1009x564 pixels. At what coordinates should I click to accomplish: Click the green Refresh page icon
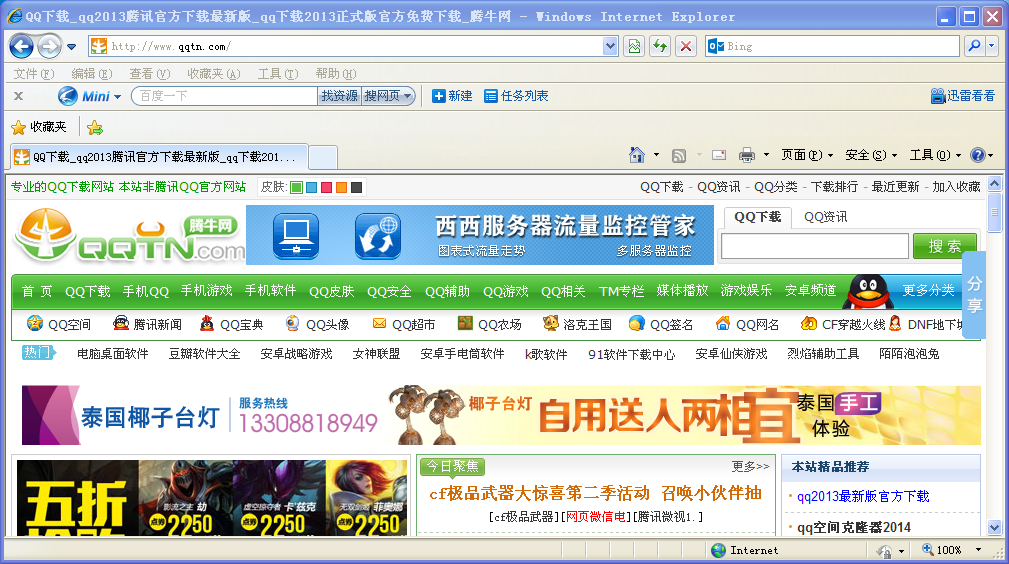[x=660, y=46]
